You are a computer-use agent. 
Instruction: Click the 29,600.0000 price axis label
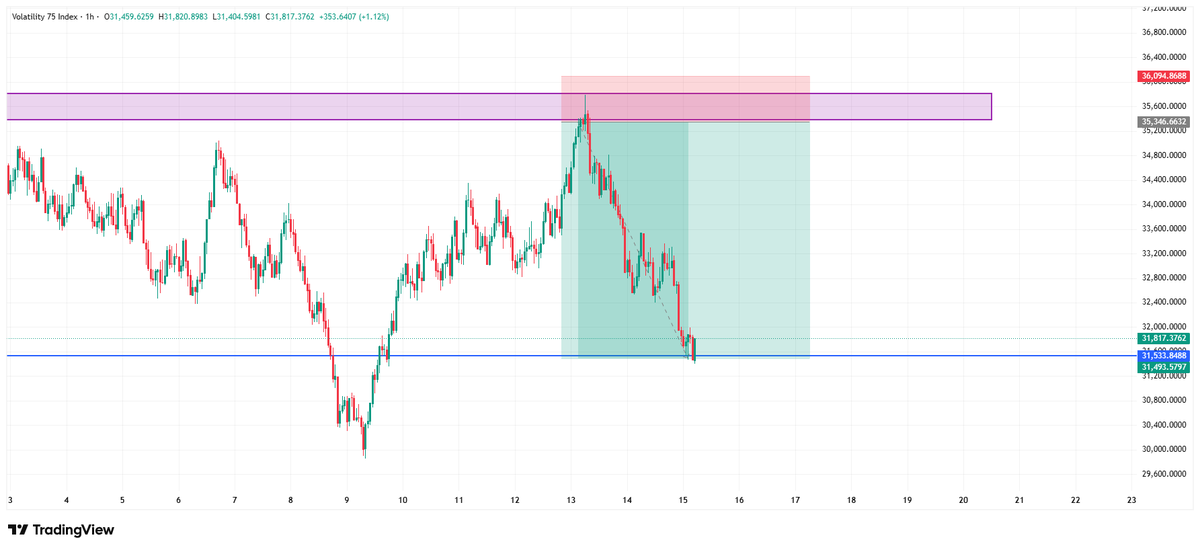point(1165,474)
